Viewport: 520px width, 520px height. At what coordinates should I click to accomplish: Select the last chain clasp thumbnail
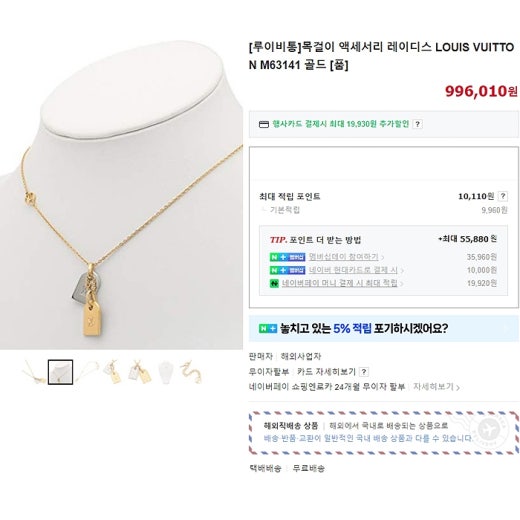coord(192,372)
